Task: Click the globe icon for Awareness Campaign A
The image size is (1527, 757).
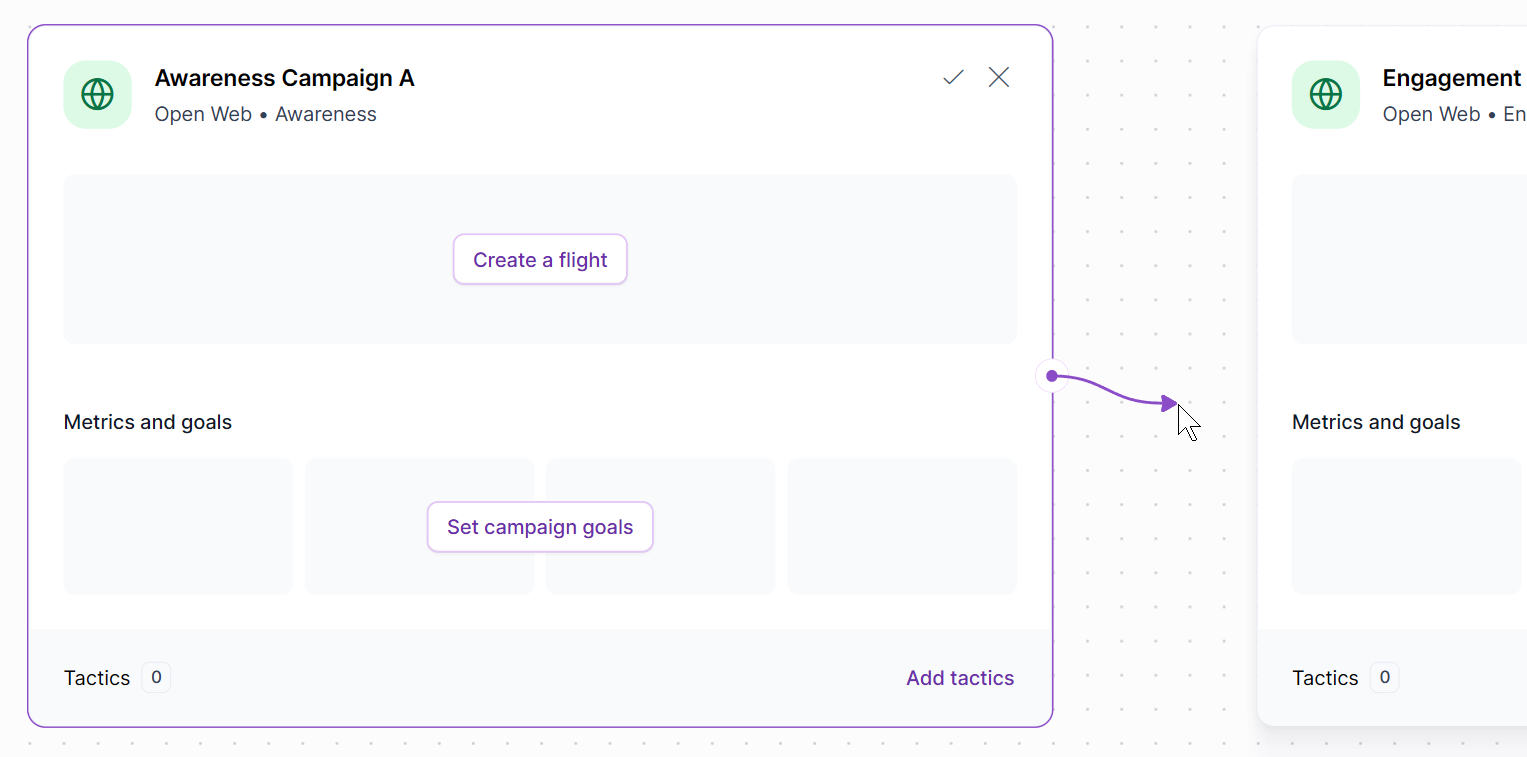Action: coord(97,95)
